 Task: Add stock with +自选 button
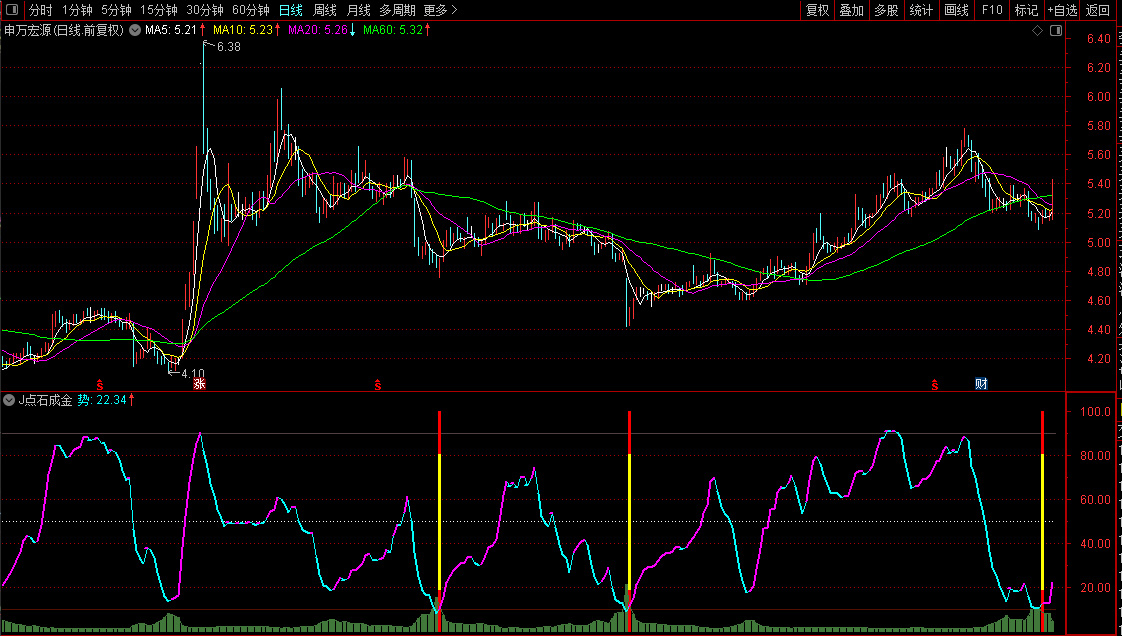1062,10
